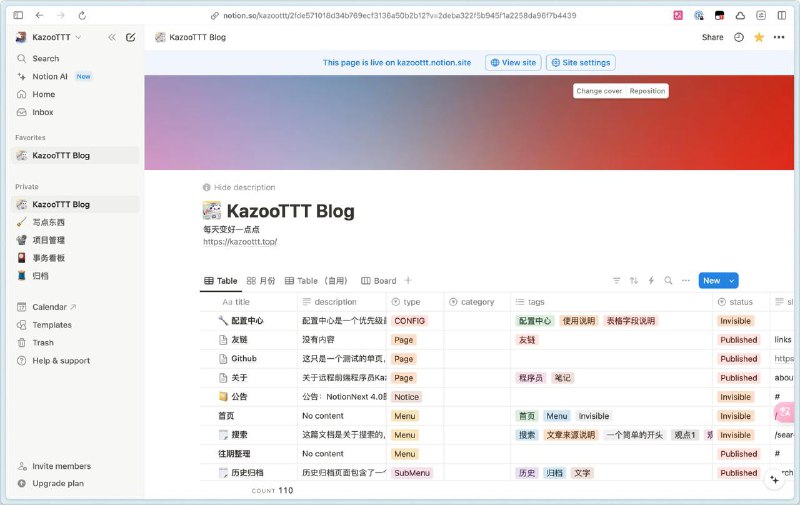
Task: Click the page icon beside KazooTTT Blog title
Action: coord(212,211)
